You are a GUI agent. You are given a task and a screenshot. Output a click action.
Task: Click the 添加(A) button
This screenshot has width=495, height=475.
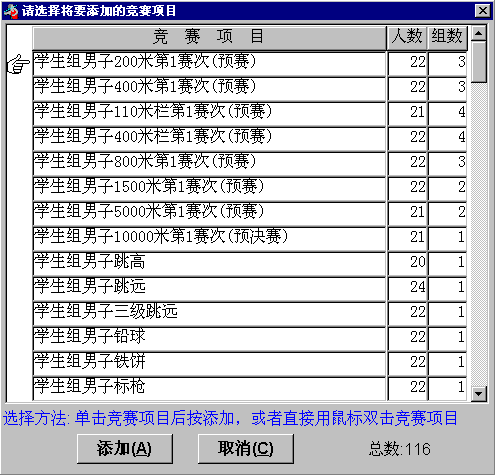(125, 449)
